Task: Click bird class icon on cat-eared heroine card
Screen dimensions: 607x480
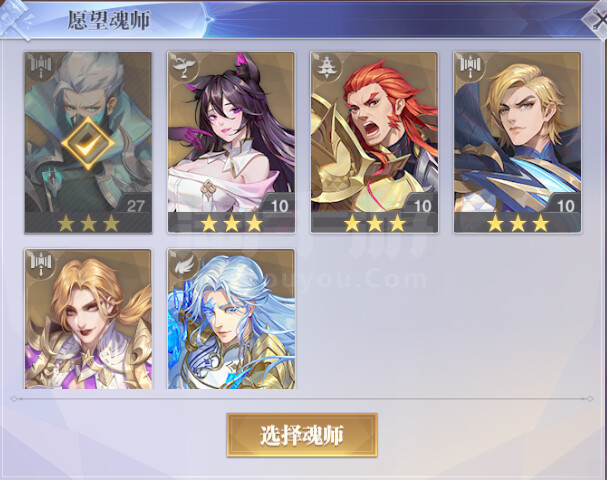Action: click(x=184, y=66)
